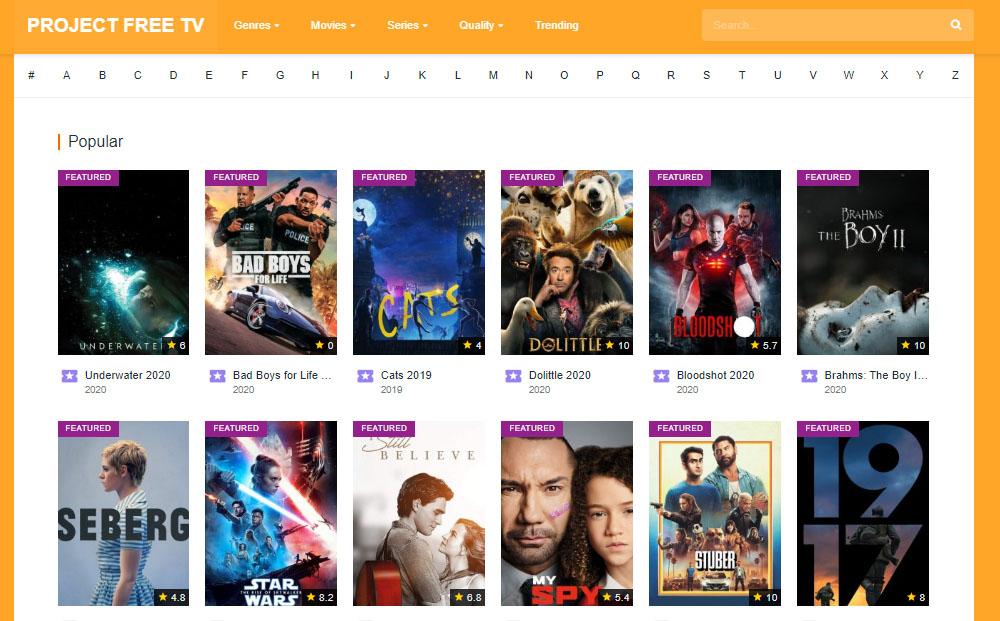The height and width of the screenshot is (621, 1000).
Task: Click the icon beside Bloodshot 2020 title
Action: pos(661,376)
